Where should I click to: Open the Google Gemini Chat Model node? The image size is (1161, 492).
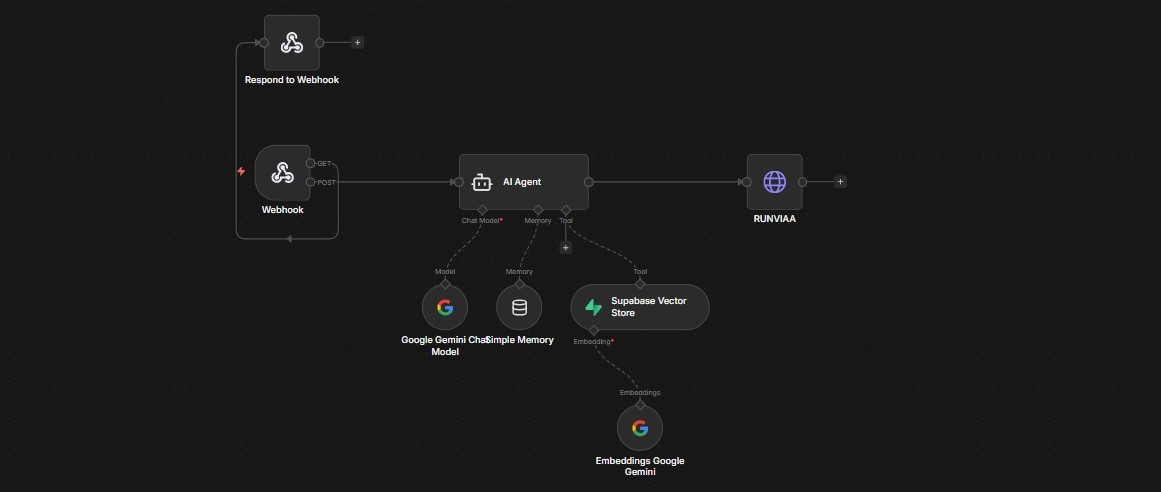(x=445, y=307)
